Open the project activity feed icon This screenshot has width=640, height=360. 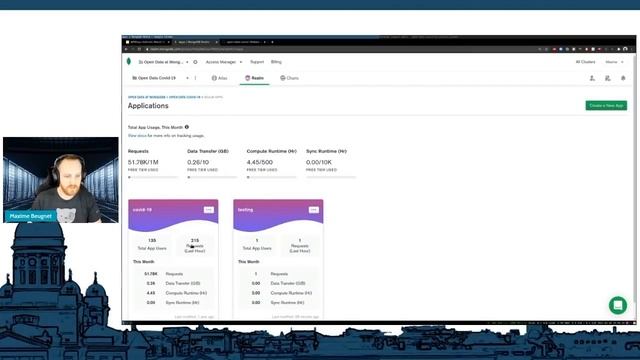[x=608, y=78]
